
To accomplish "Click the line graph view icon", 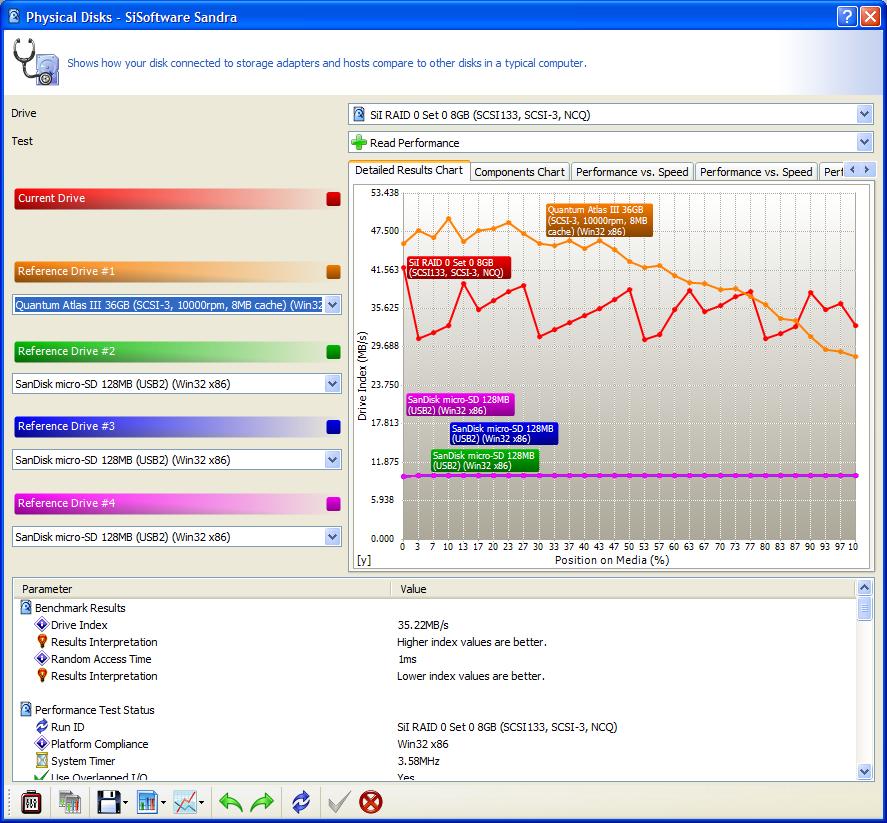I will coord(185,802).
